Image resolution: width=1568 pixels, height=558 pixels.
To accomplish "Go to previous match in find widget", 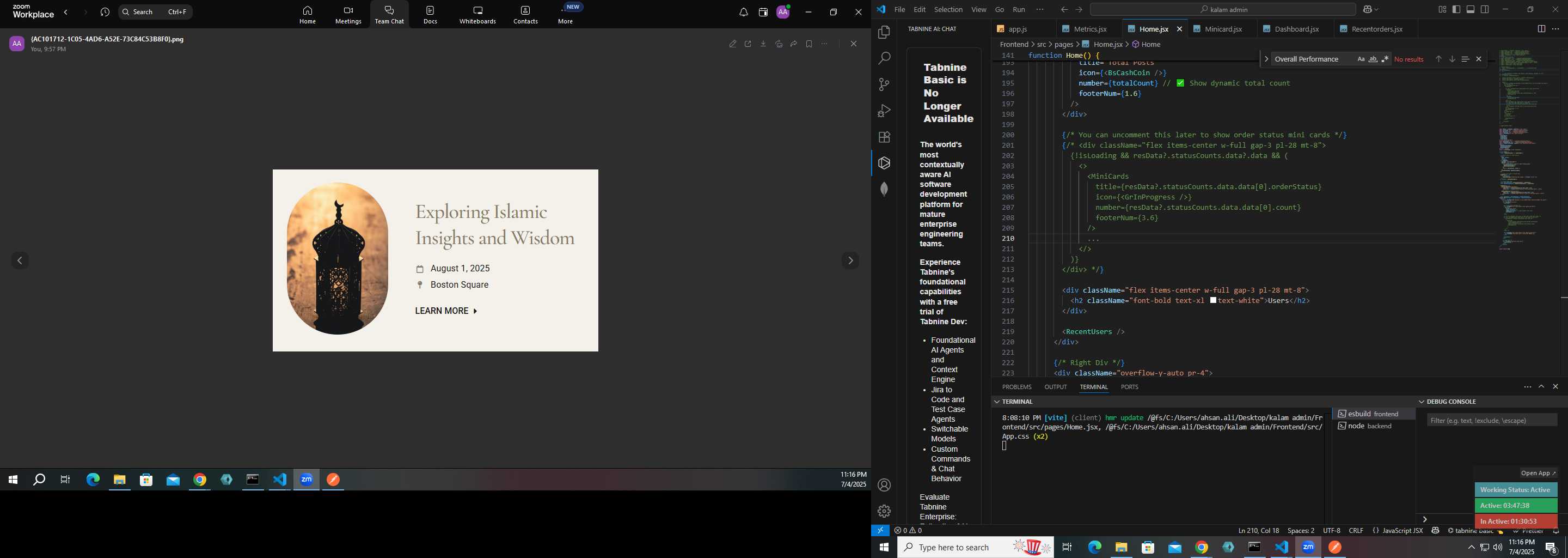I will tap(1438, 59).
